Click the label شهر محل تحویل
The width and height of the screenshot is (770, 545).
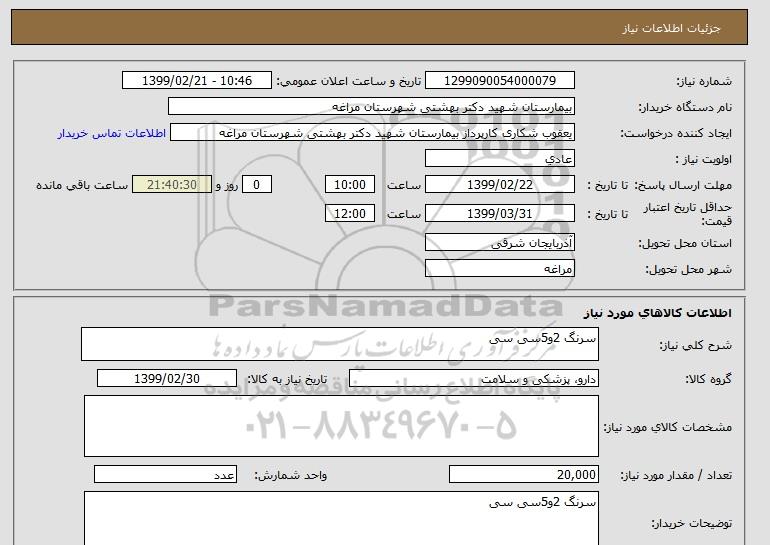pyautogui.click(x=688, y=269)
